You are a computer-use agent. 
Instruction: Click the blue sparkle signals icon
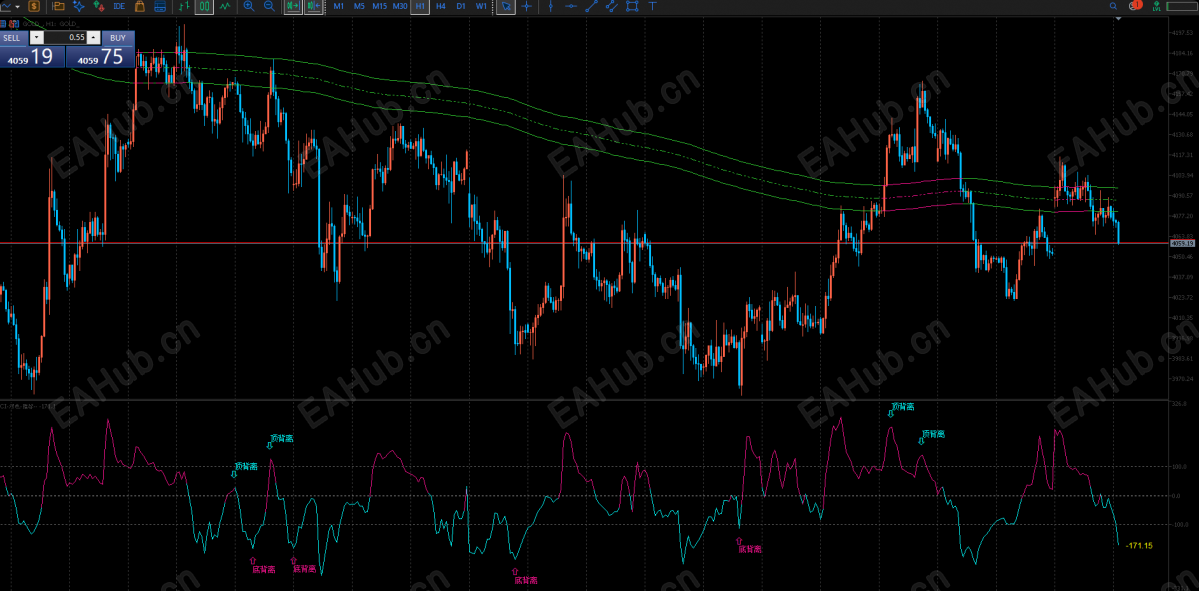79,6
